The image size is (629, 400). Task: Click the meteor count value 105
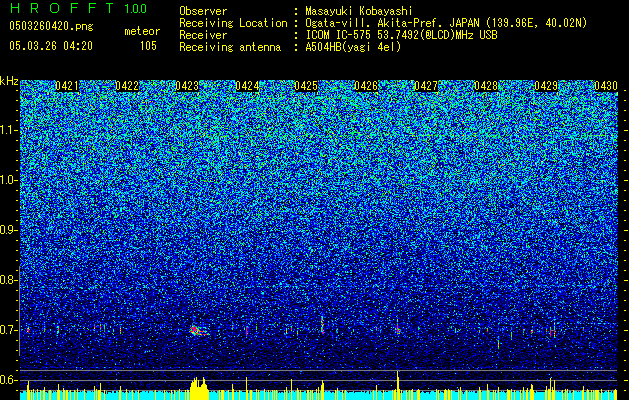click(148, 46)
